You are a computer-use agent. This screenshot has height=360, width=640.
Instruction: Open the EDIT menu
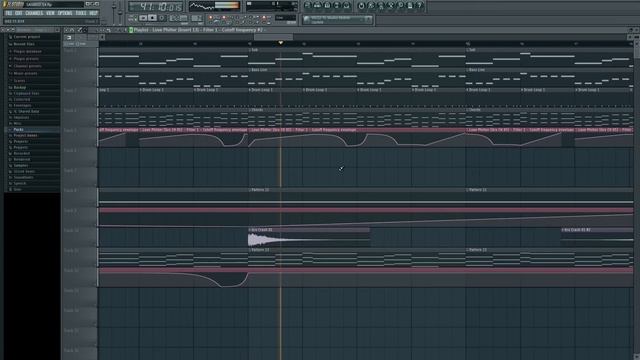point(18,13)
